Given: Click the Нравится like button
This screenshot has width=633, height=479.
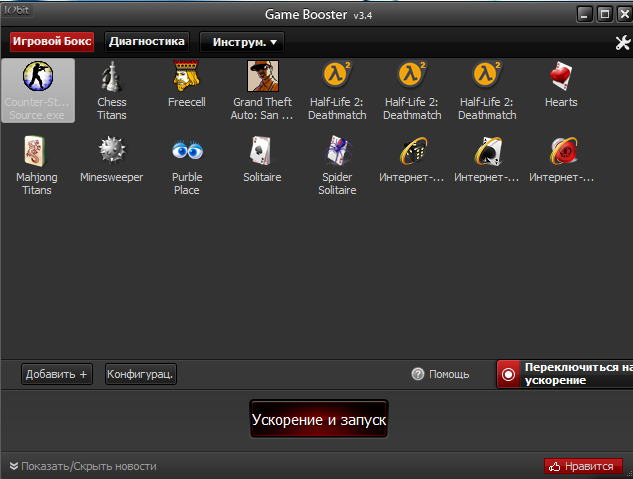Looking at the screenshot, I should click(583, 466).
